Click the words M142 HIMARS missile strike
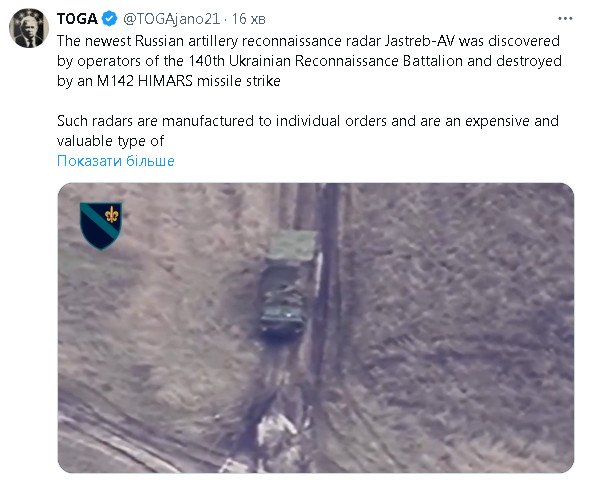 (189, 81)
